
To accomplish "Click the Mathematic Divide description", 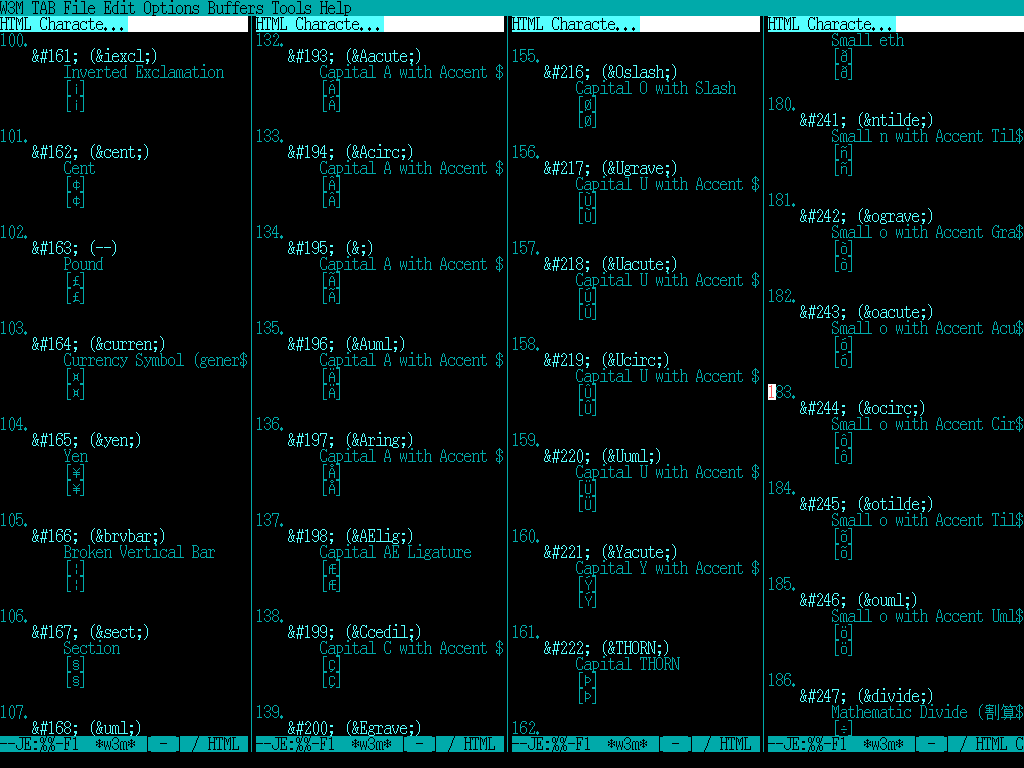I will coord(927,712).
